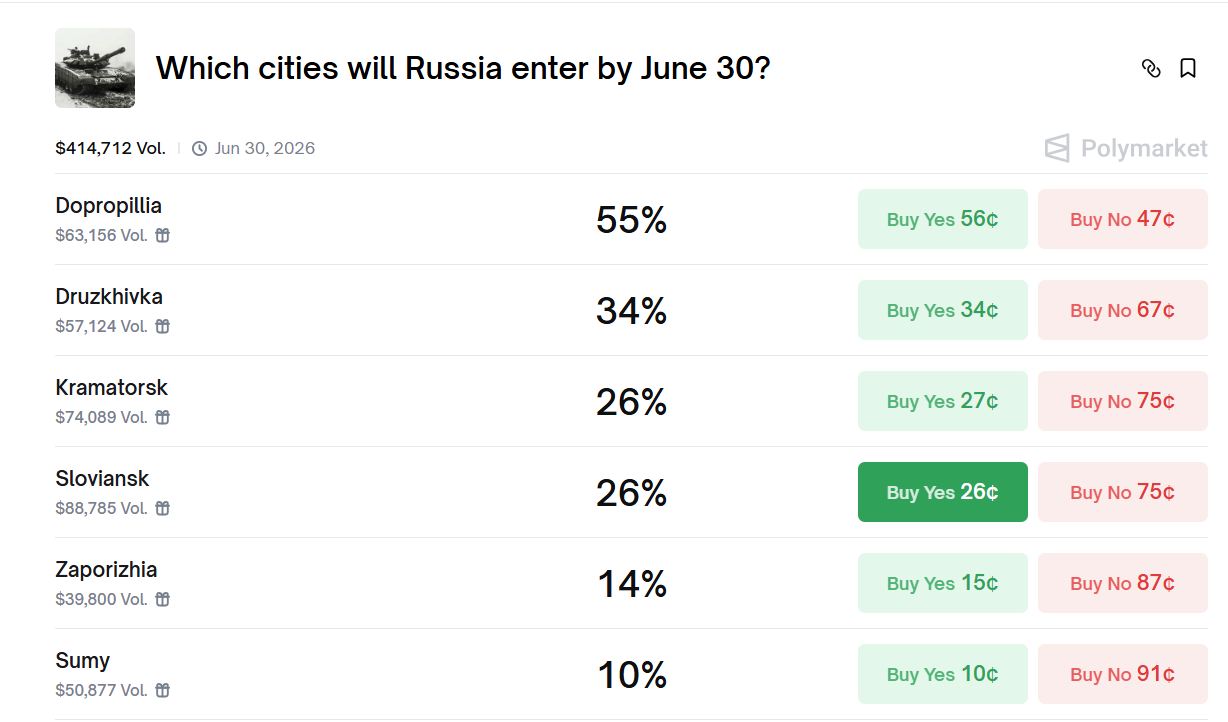Click the gift icon beside Sumy volume
Screen dimensions: 1228x722
(162, 691)
